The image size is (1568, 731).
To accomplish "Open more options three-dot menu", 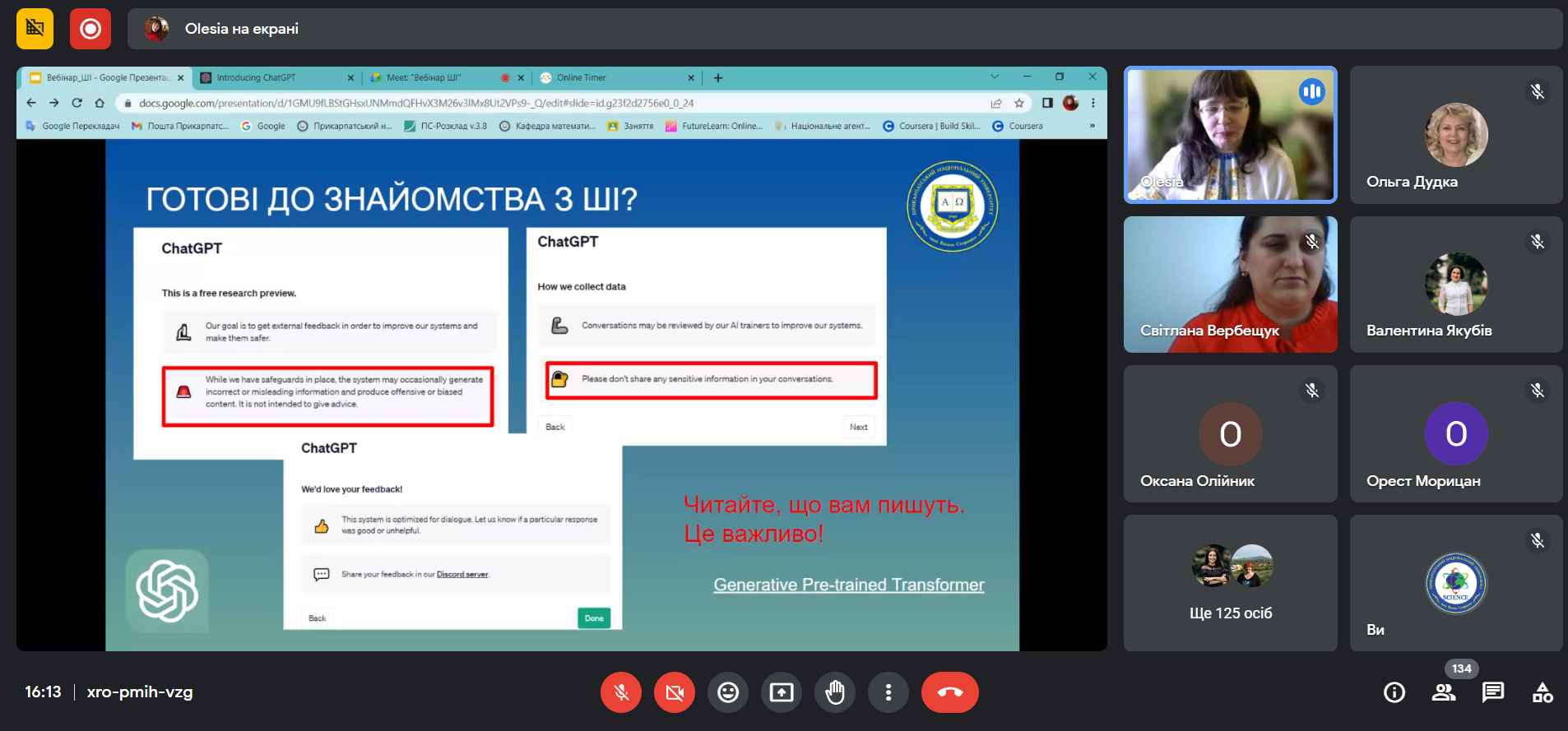I will pyautogui.click(x=888, y=692).
